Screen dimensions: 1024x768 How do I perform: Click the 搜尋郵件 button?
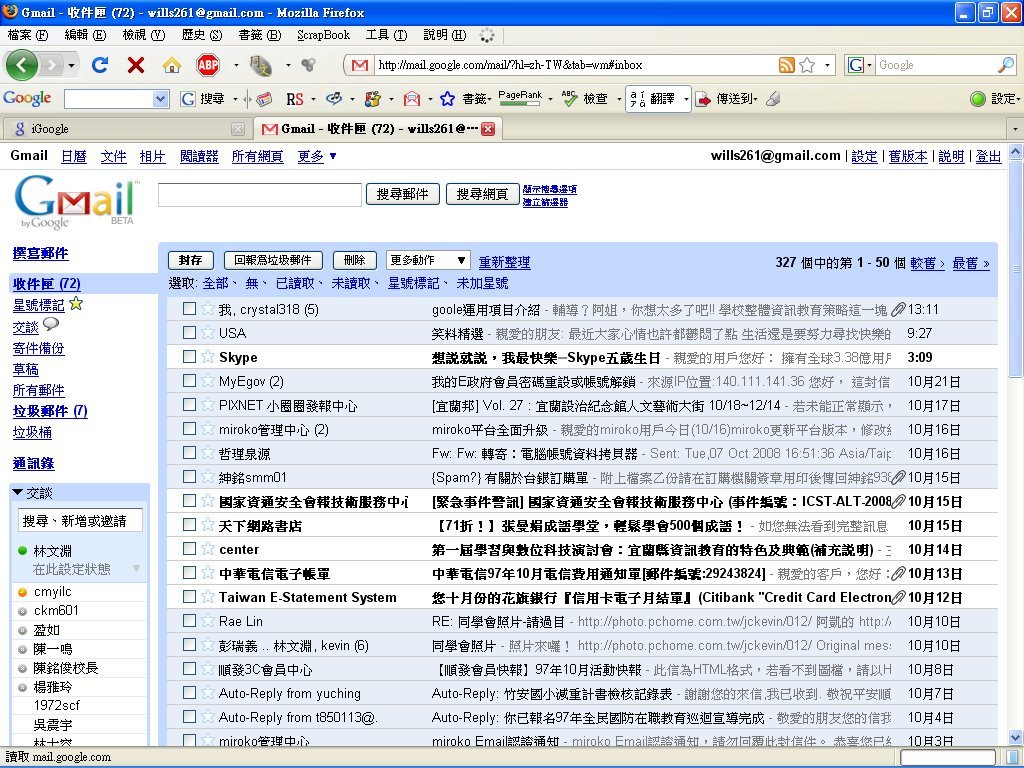(x=402, y=194)
